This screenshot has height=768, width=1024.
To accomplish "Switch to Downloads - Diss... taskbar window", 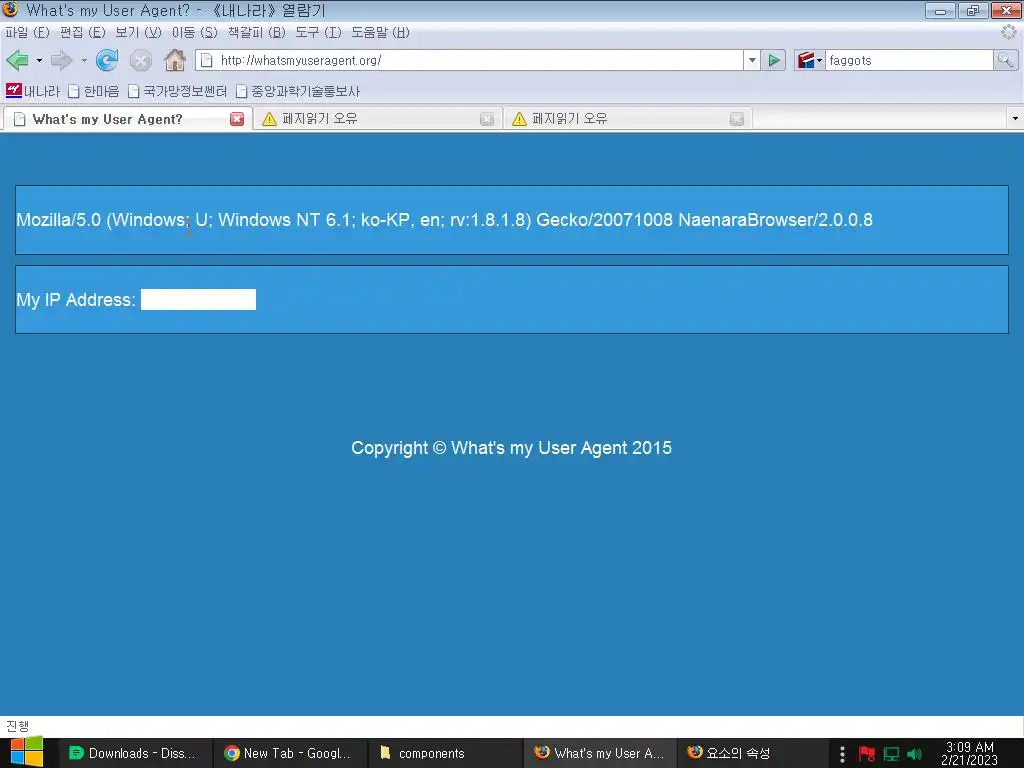I will point(135,753).
